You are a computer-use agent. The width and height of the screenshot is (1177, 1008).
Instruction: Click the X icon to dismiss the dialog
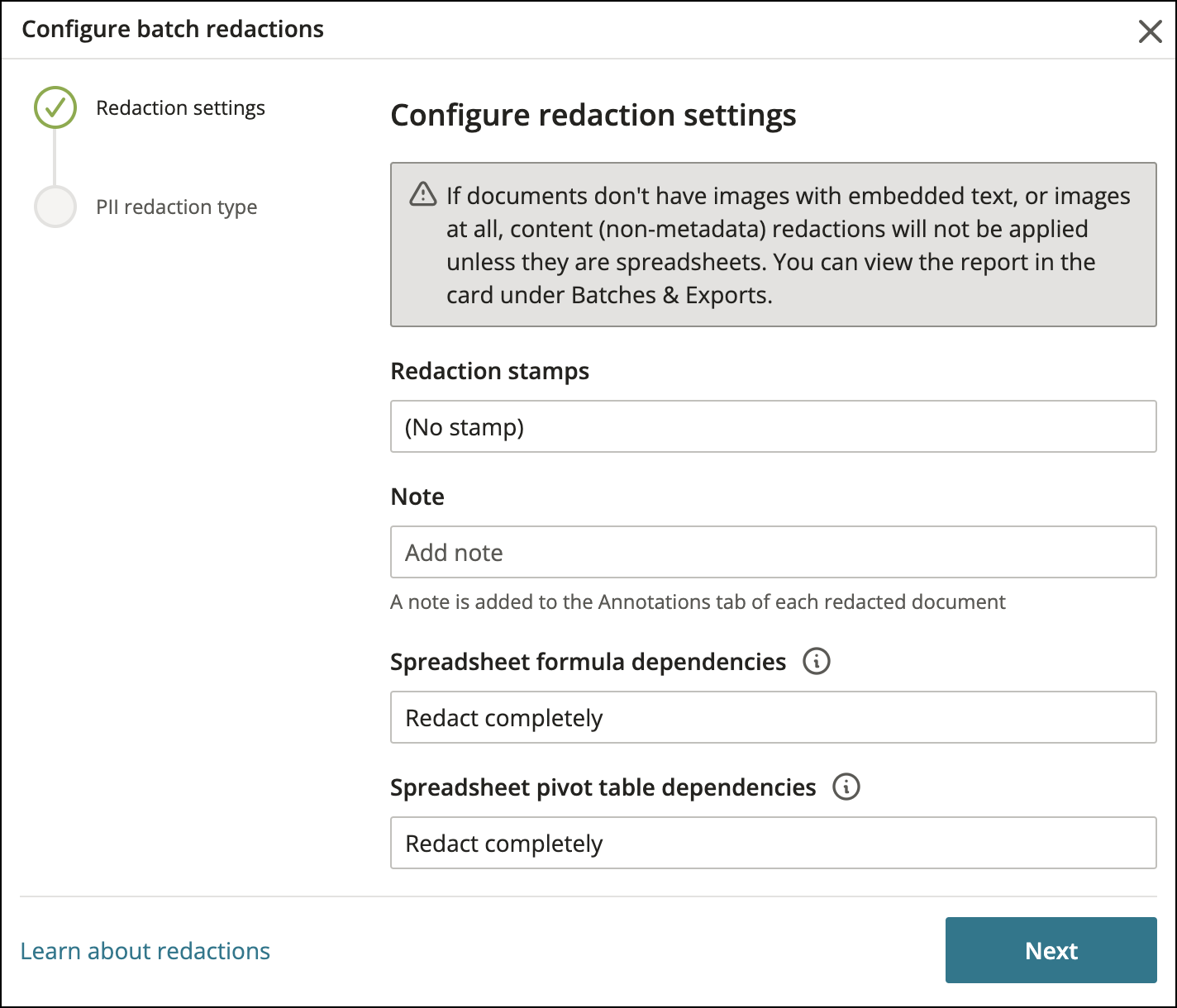[x=1150, y=31]
